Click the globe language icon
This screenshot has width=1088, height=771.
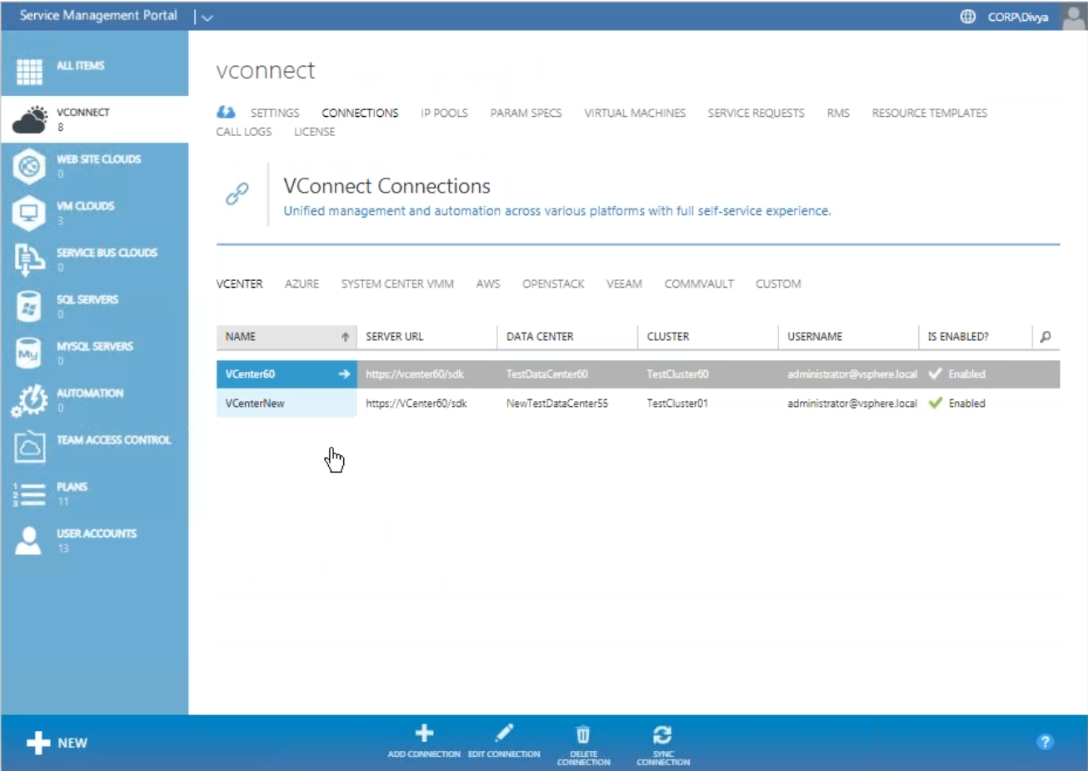(x=967, y=17)
